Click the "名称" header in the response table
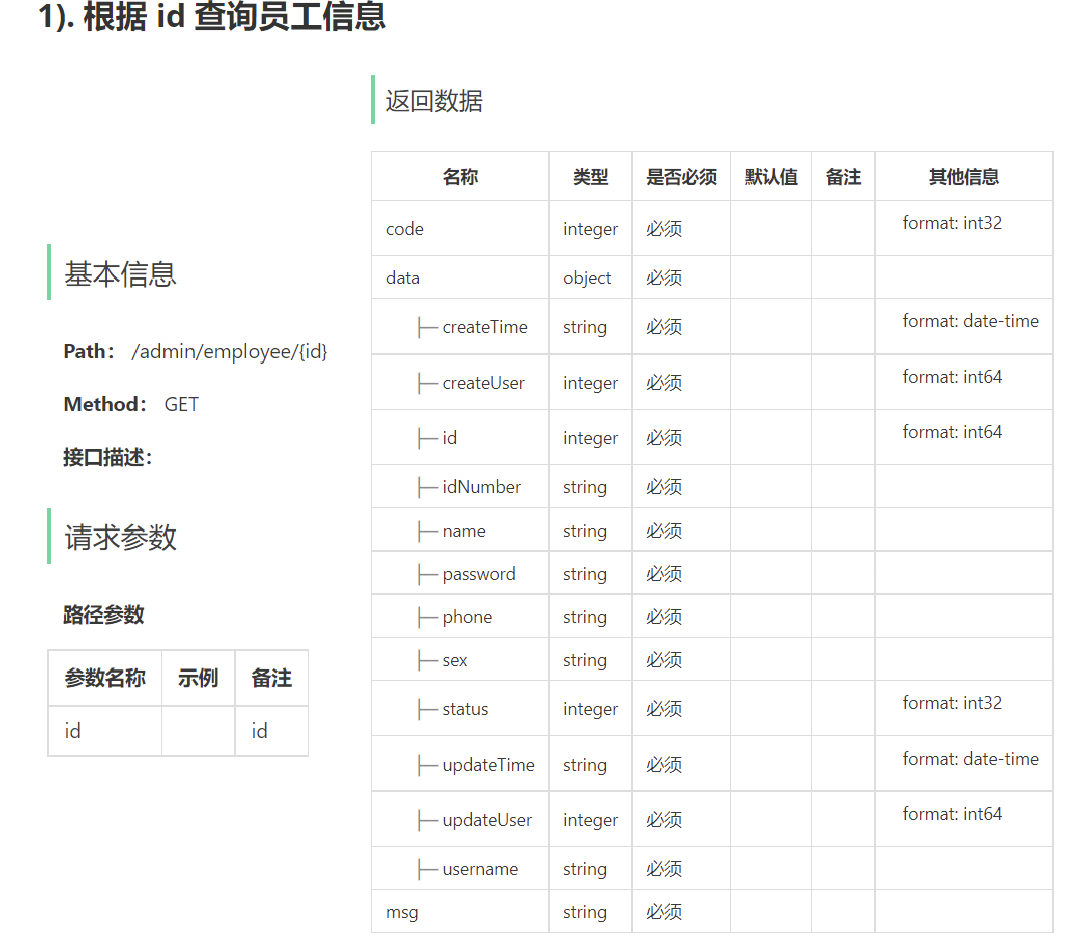Viewport: 1077px width, 945px height. pos(460,177)
